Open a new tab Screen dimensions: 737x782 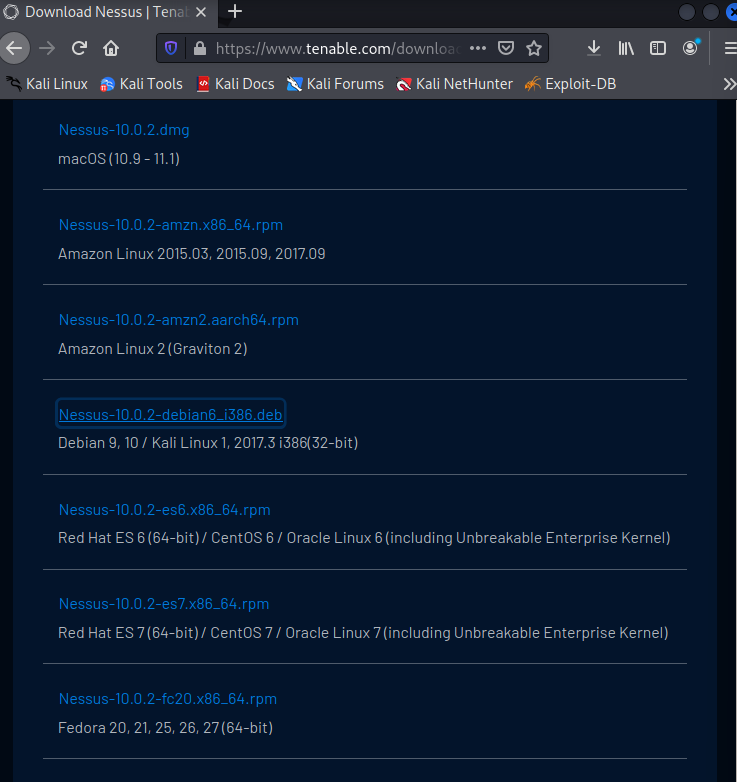point(234,11)
